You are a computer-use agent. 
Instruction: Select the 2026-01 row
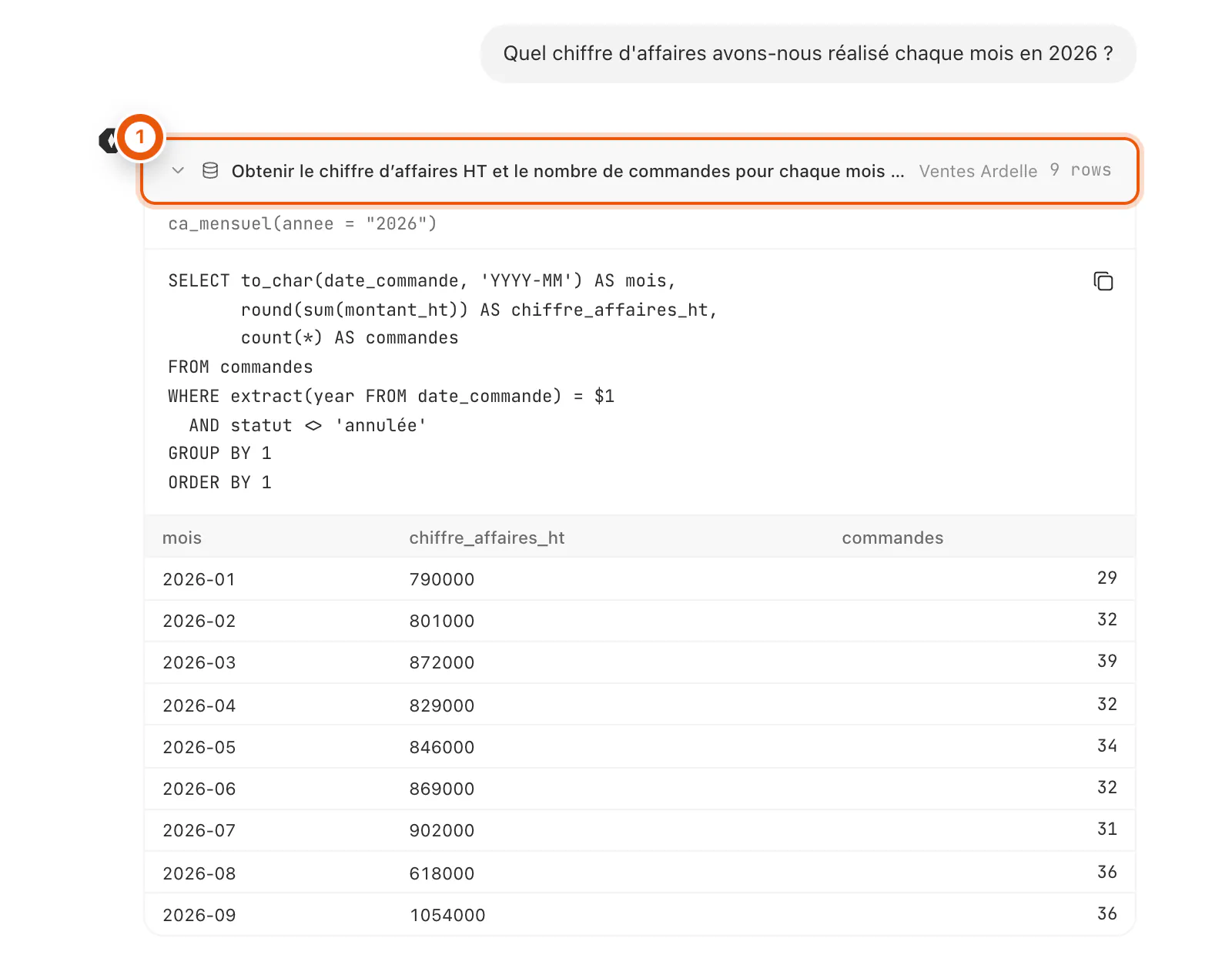(640, 579)
